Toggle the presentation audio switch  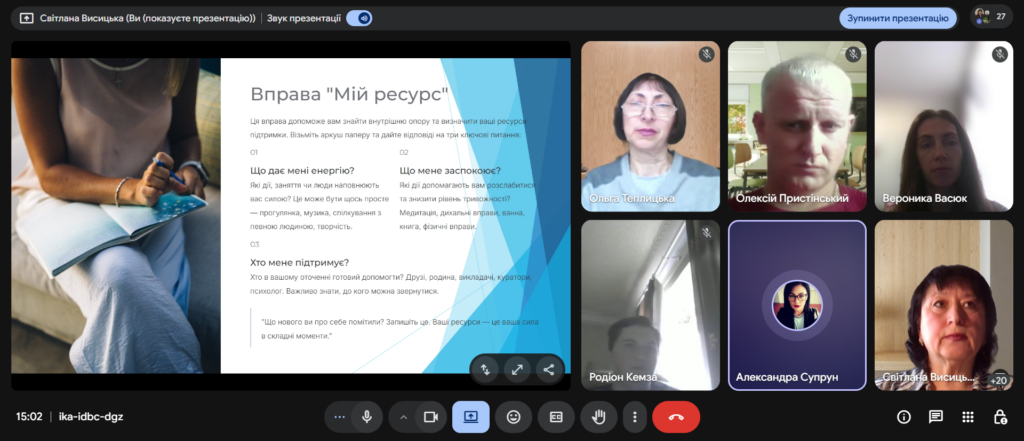pos(359,18)
